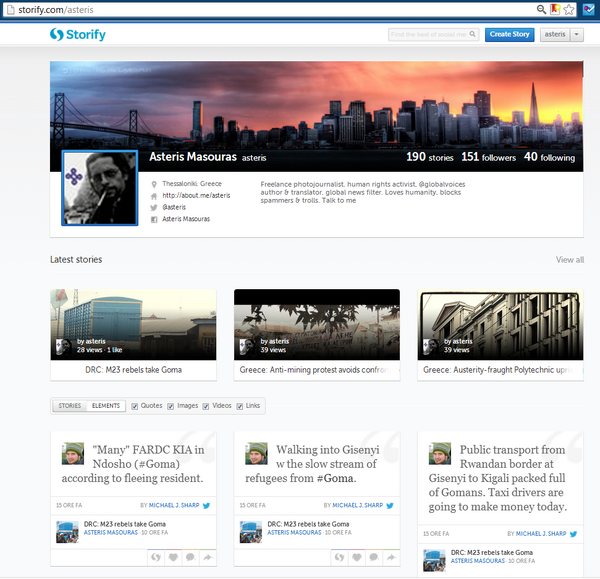Open the @asteris Twitter link
The width and height of the screenshot is (600, 579).
pyautogui.click(x=174, y=207)
